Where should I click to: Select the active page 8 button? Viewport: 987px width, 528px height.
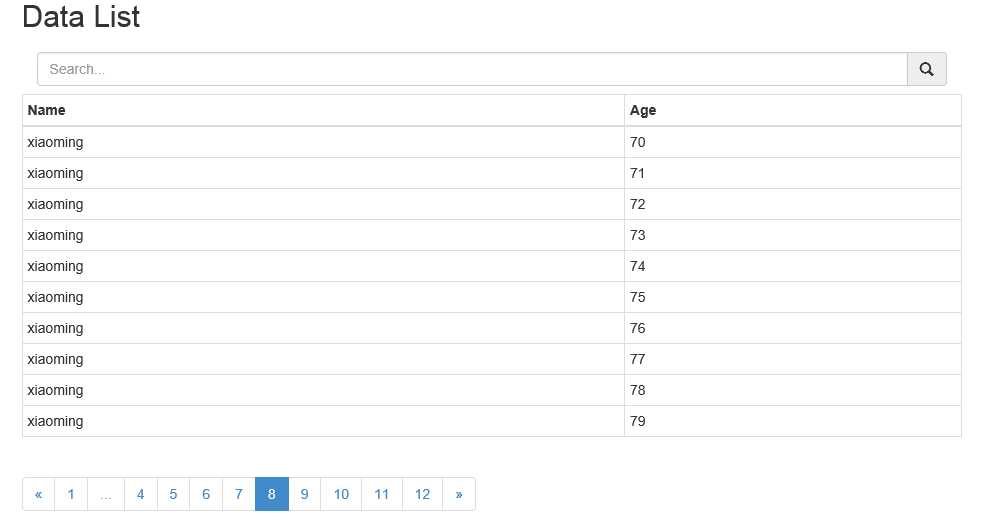[x=272, y=494]
